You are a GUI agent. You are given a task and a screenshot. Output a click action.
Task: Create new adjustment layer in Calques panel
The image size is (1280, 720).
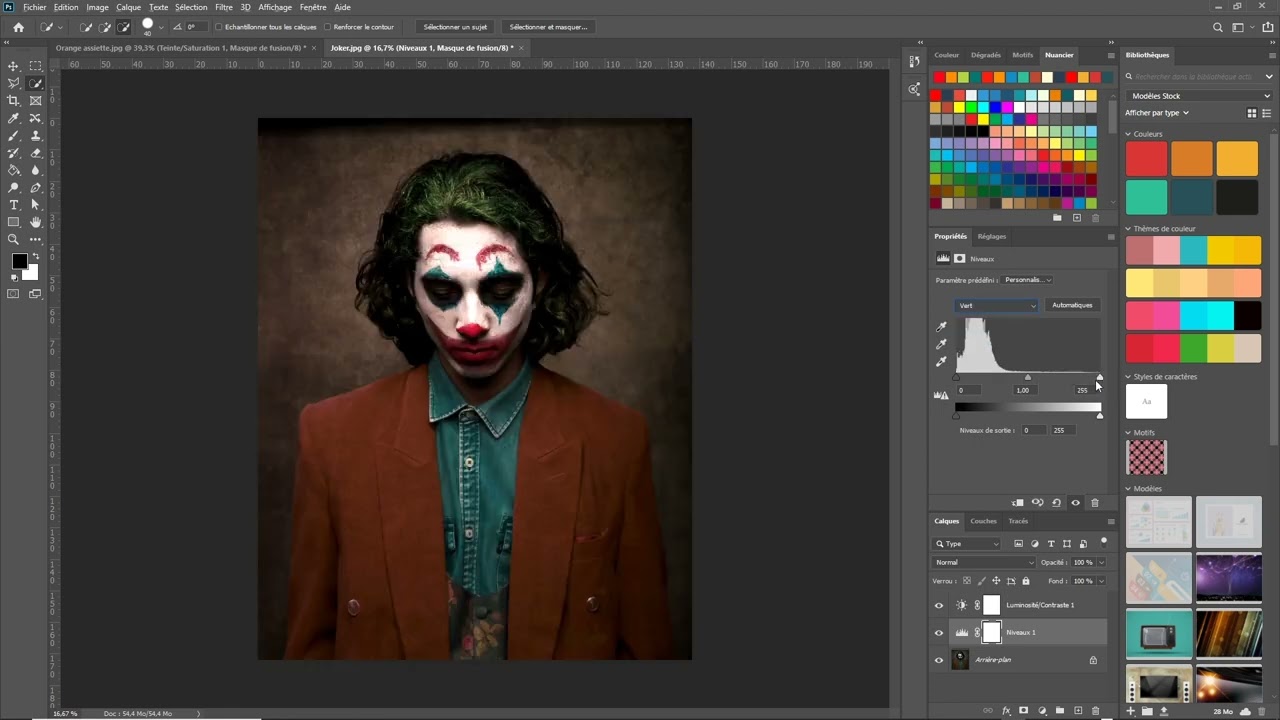click(x=1042, y=711)
